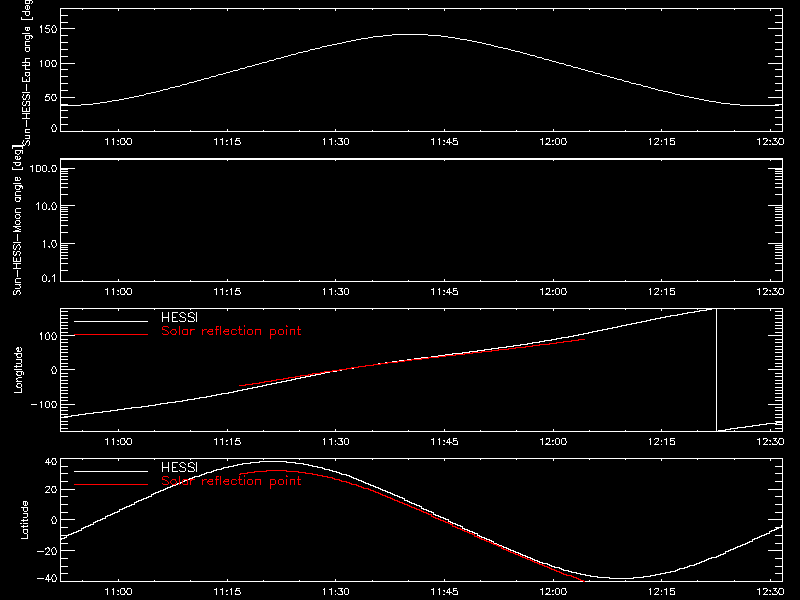Viewport: 800px width, 600px height.
Task: Click the vertical wrap line in Longitude plot
Action: point(716,370)
